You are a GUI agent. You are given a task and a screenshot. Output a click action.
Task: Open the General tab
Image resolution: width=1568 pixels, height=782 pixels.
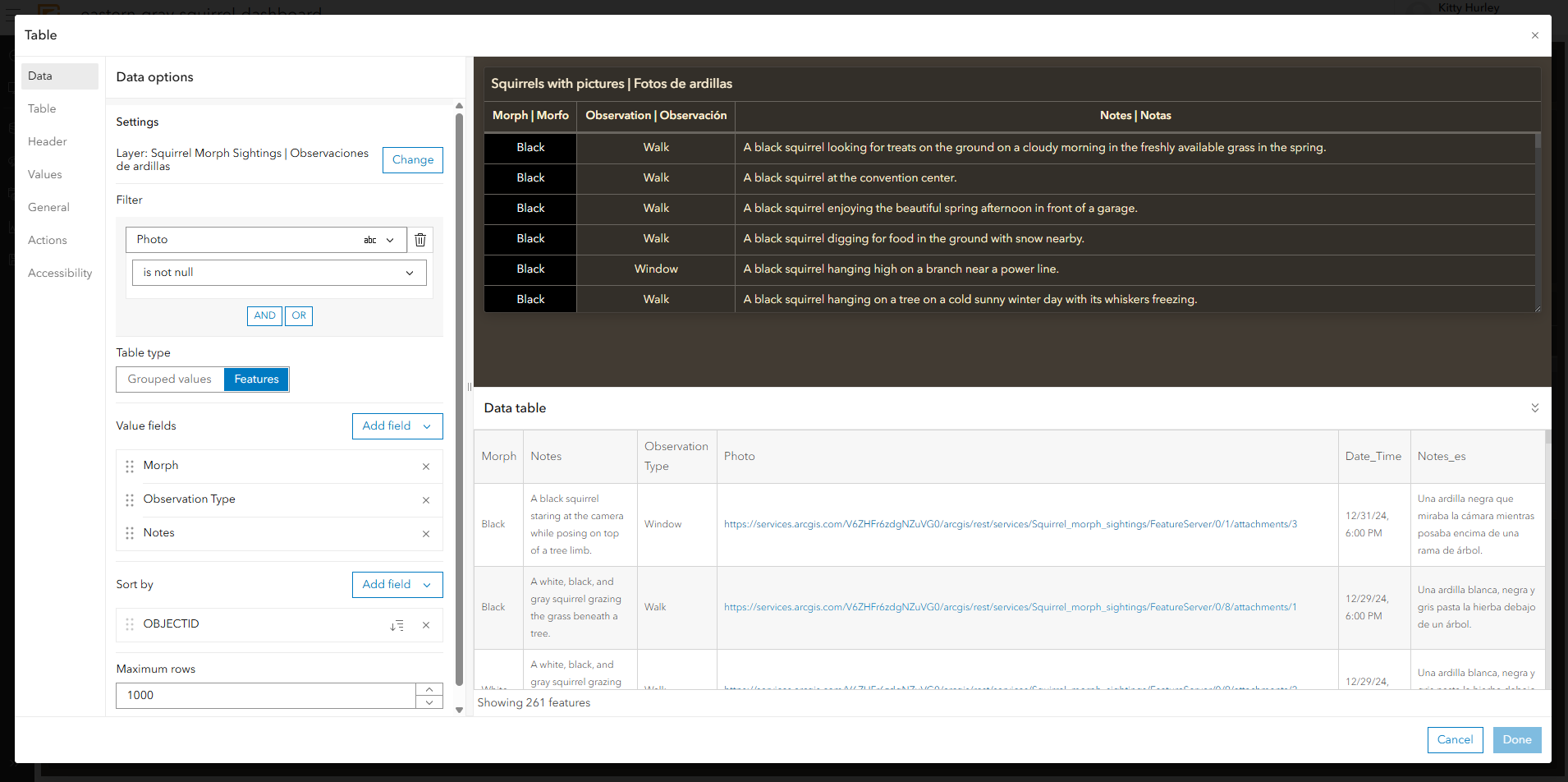pyautogui.click(x=60, y=208)
